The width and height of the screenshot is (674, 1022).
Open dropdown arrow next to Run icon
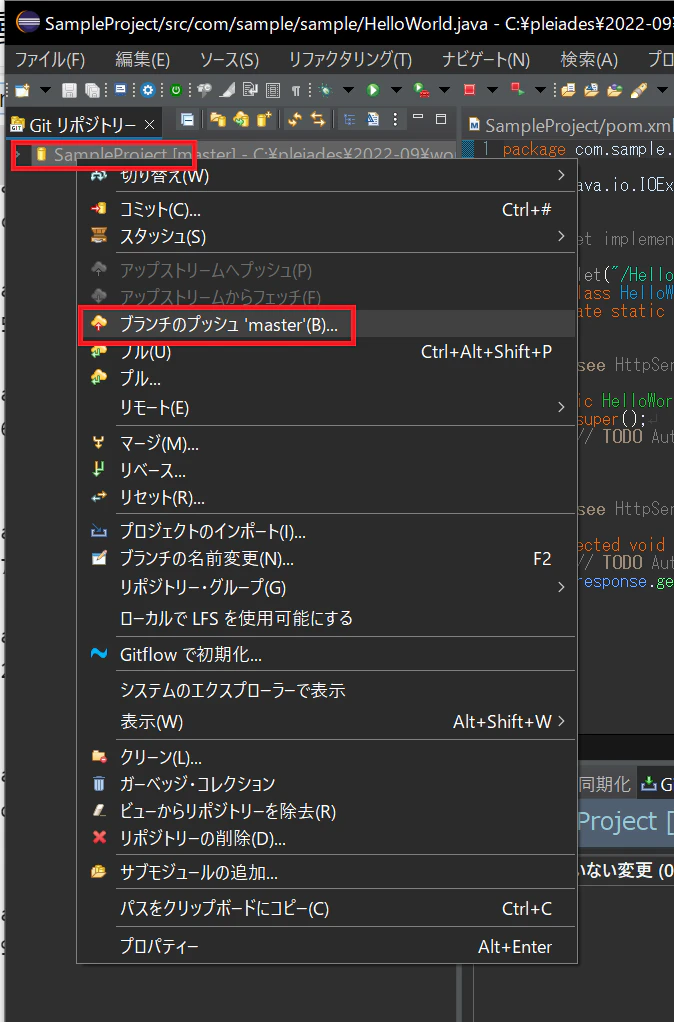pos(396,90)
